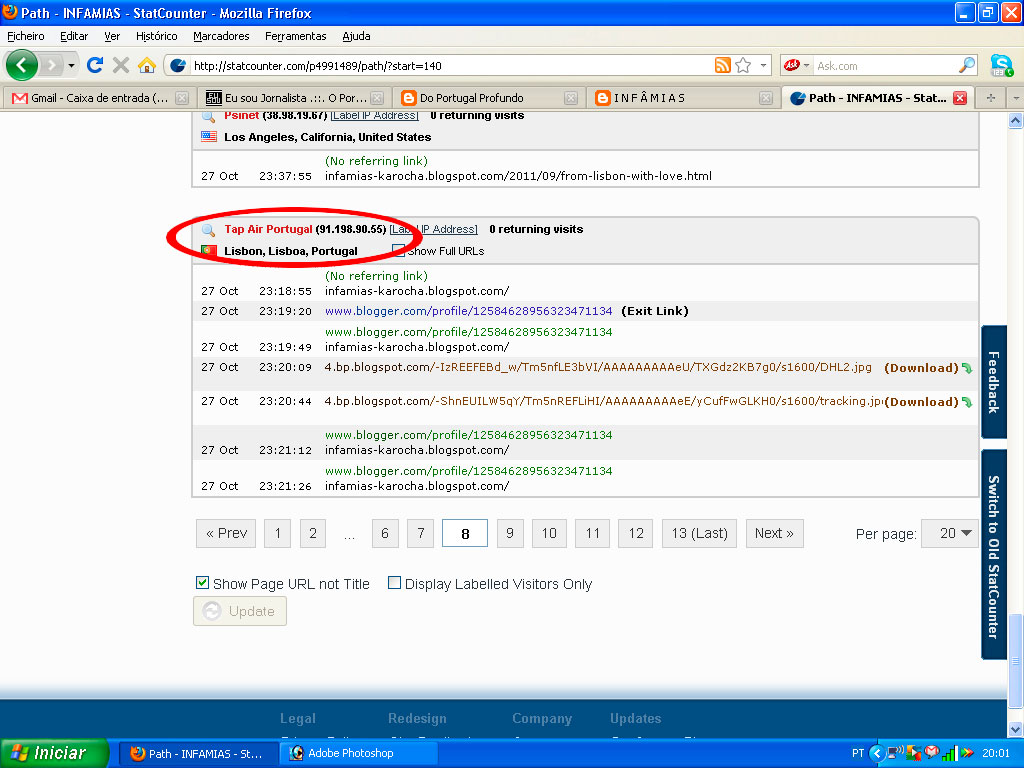Click inside the URL address field
Viewport: 1024px width, 768px height.
tap(451, 66)
